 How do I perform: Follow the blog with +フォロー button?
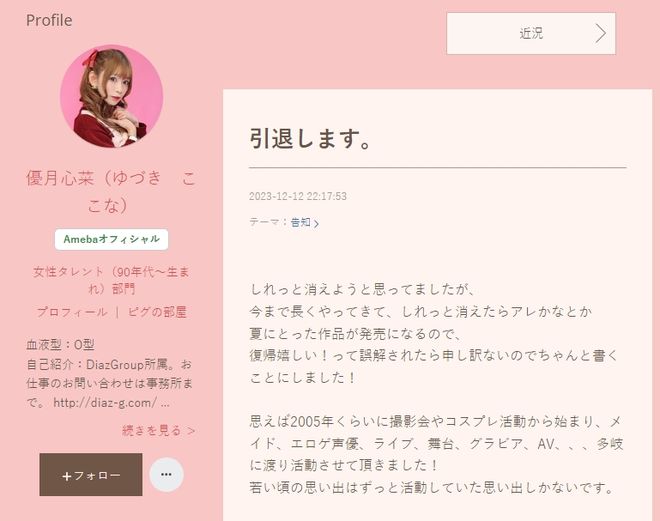(x=91, y=475)
